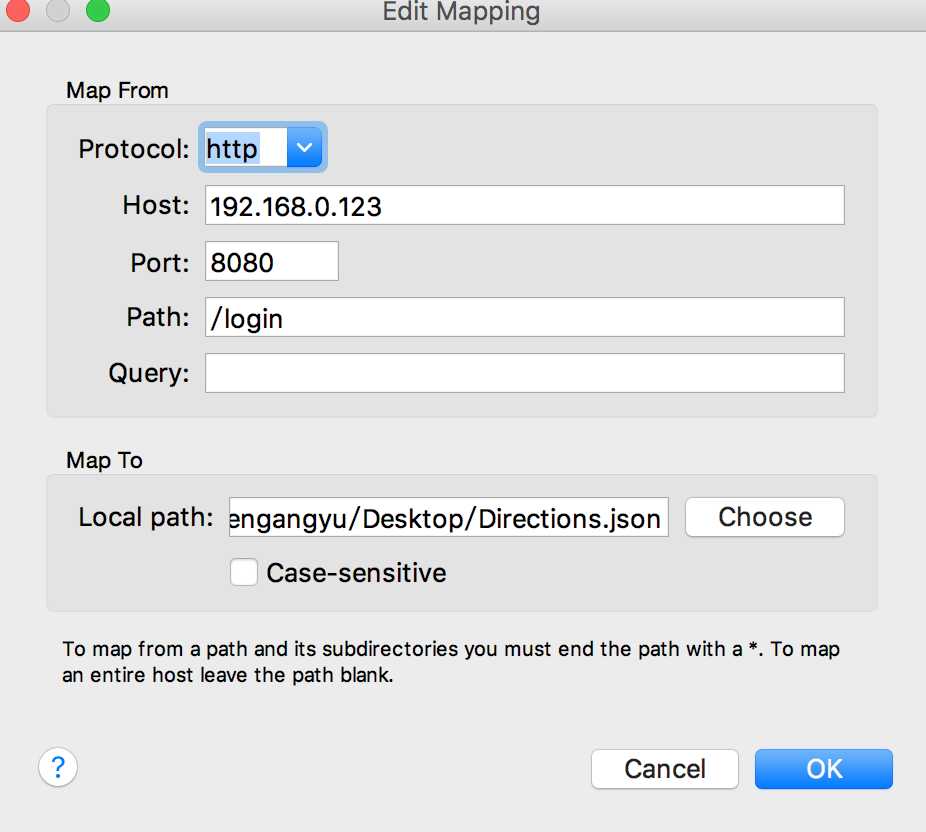Click the Choose button for local path
926x832 pixels.
[x=765, y=517]
